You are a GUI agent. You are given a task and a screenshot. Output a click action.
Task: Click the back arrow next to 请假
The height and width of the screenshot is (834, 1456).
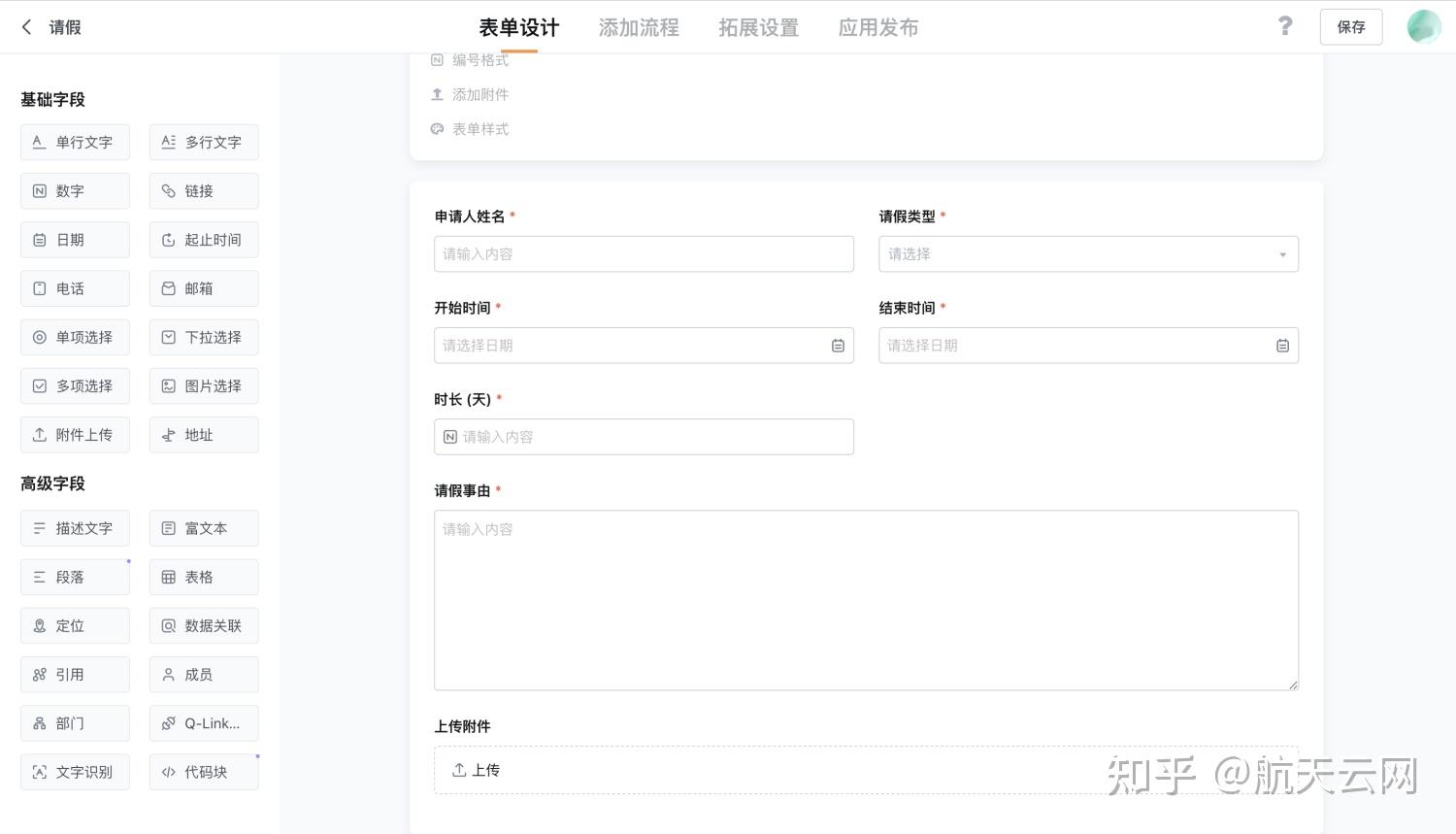[x=26, y=27]
